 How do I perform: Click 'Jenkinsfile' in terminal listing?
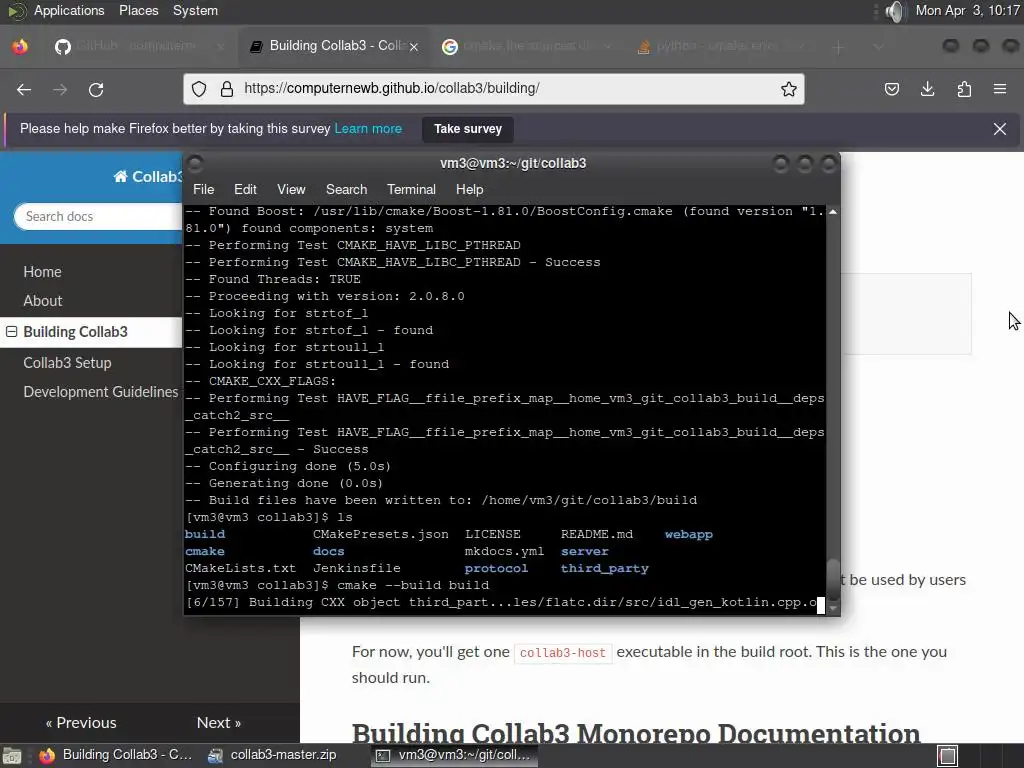coord(357,568)
